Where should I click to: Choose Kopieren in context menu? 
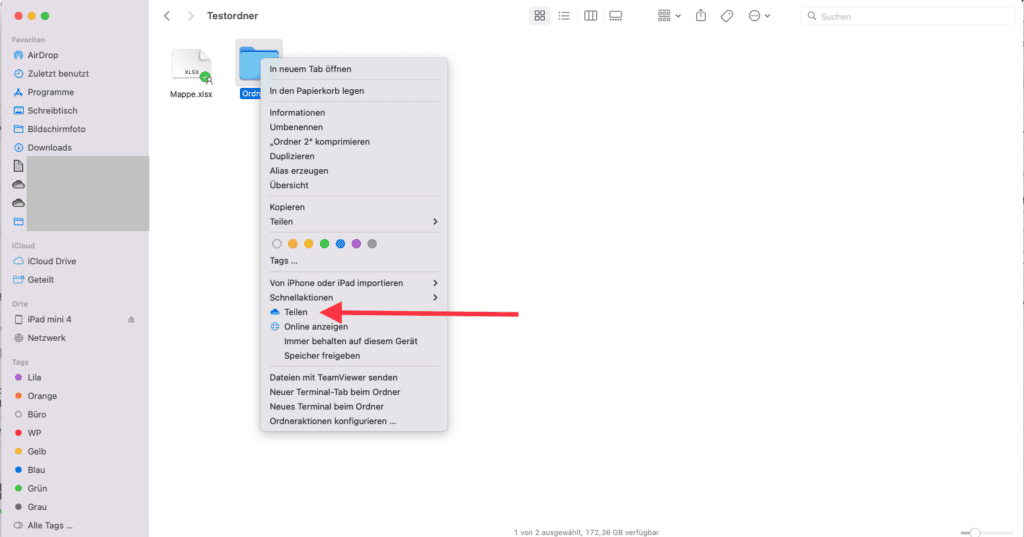coord(354,207)
